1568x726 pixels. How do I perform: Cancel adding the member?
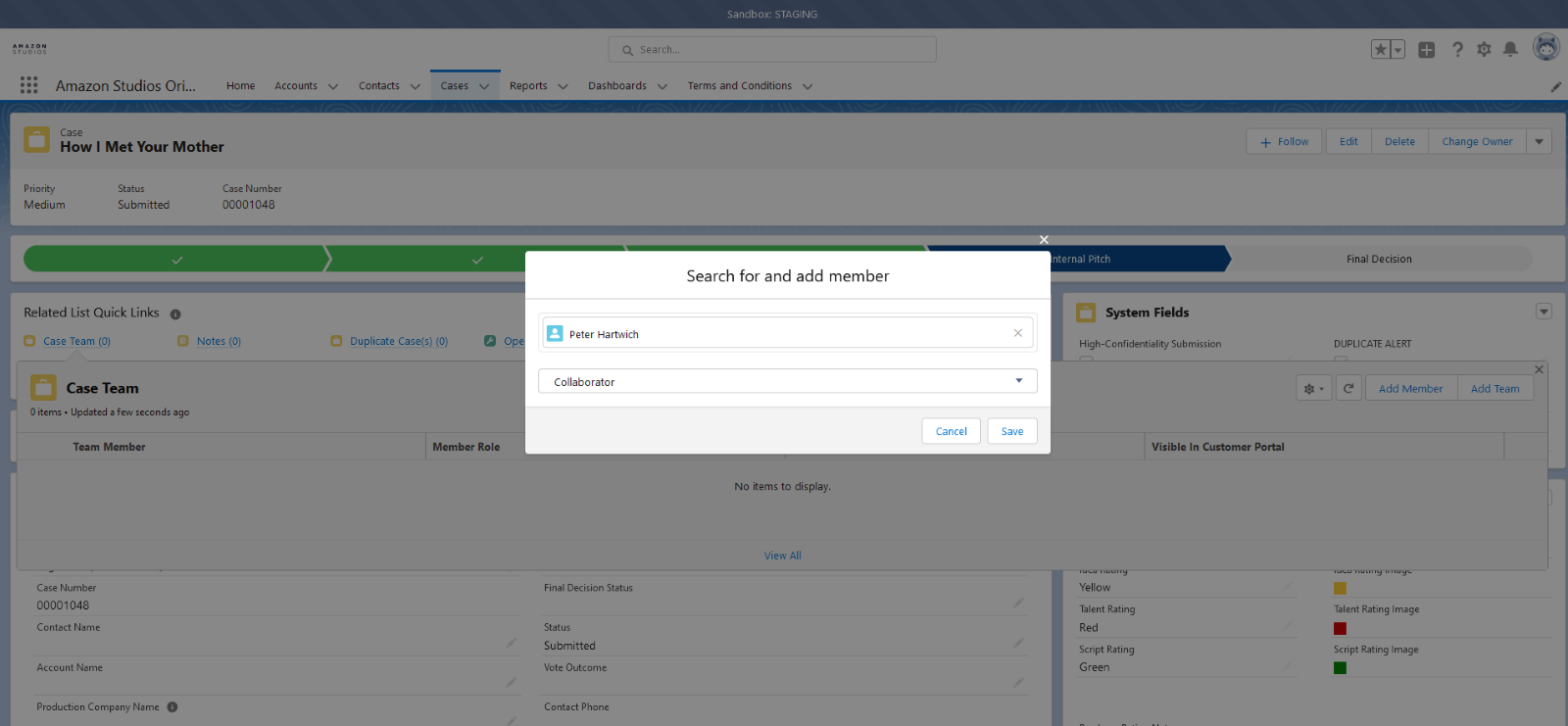click(x=951, y=431)
